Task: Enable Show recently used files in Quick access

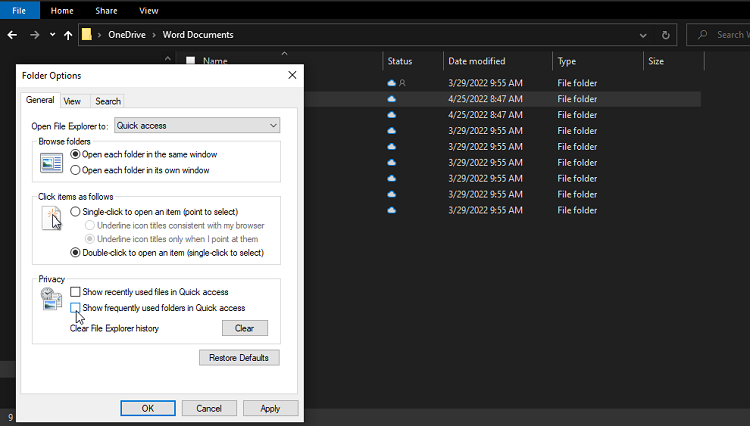Action: 75,292
